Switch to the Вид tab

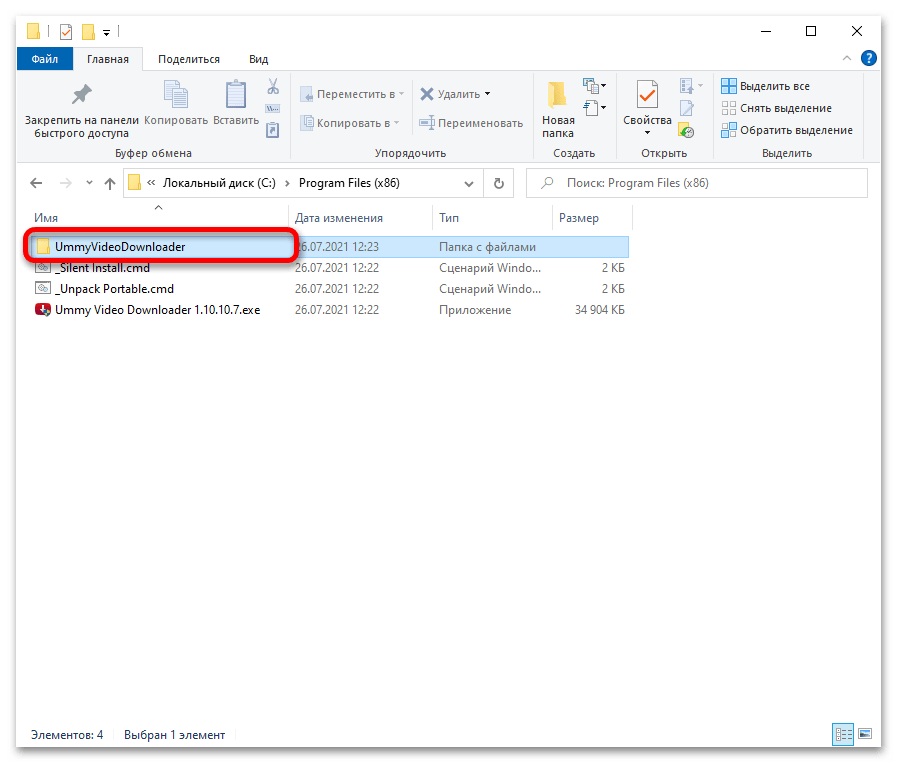point(259,59)
